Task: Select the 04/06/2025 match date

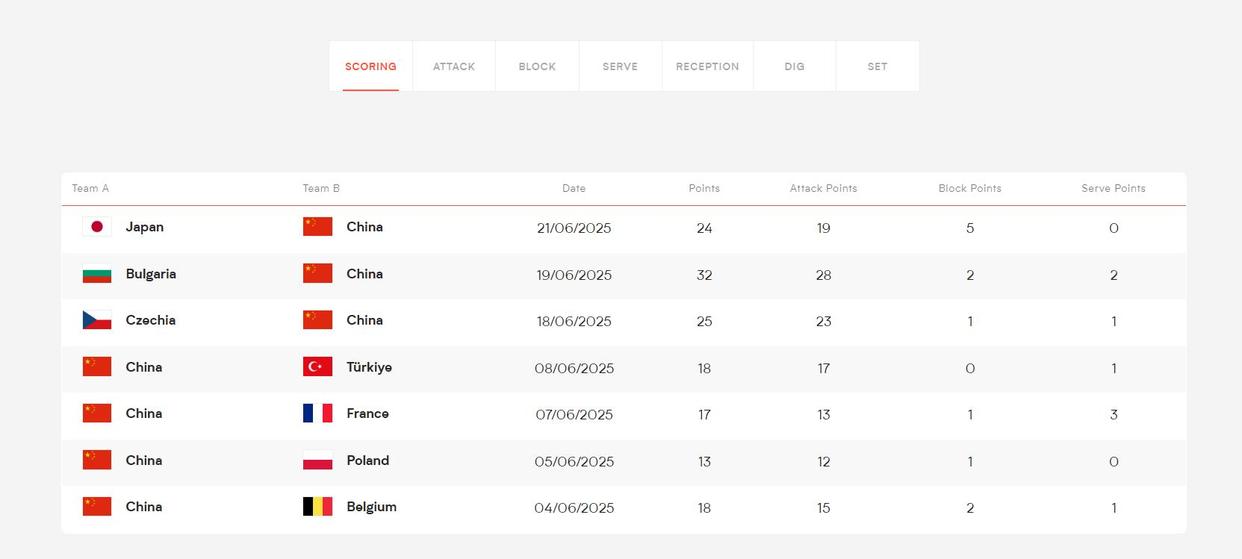Action: [x=574, y=508]
